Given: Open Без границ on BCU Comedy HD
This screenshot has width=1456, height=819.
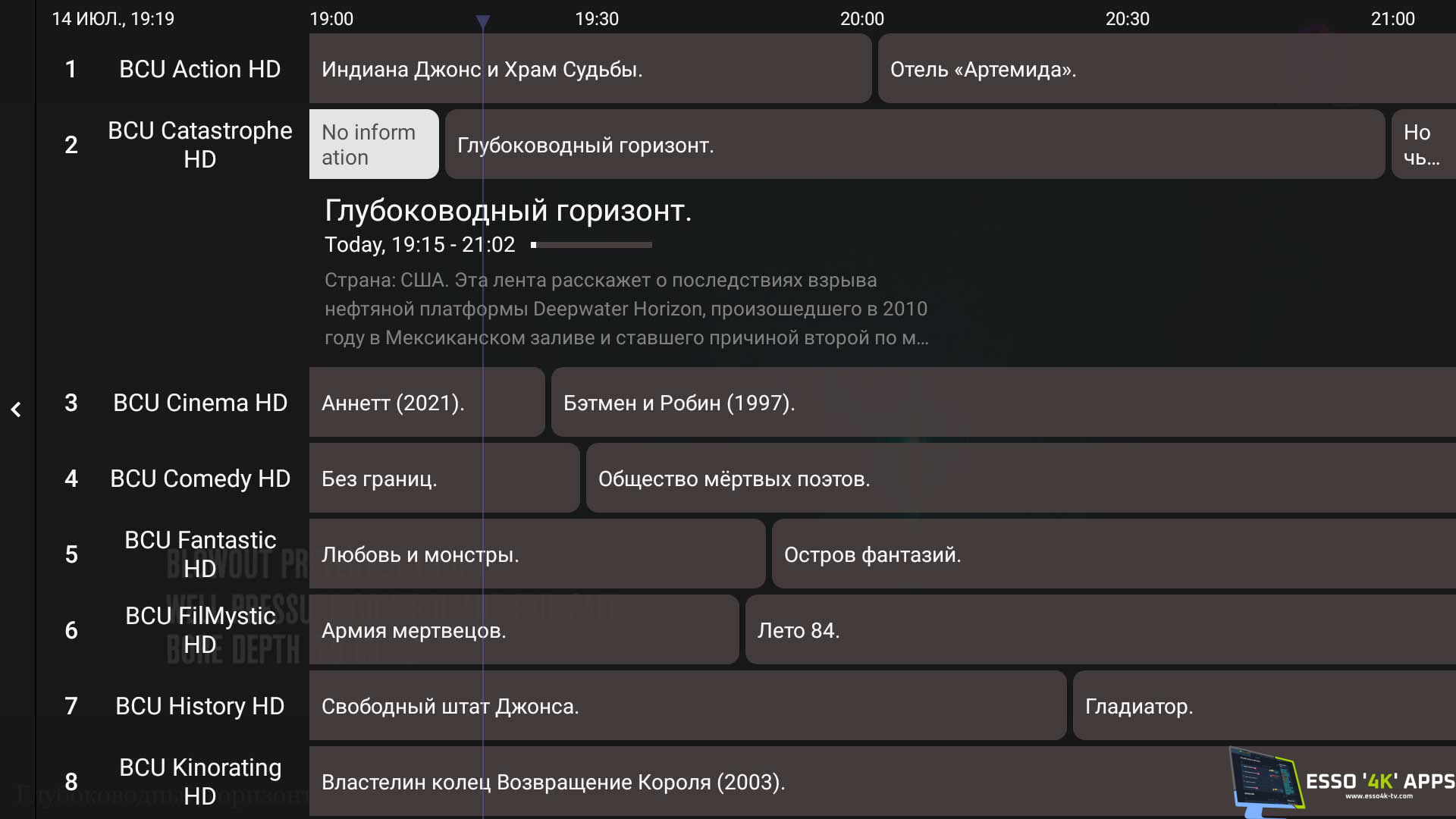Looking at the screenshot, I should point(444,479).
